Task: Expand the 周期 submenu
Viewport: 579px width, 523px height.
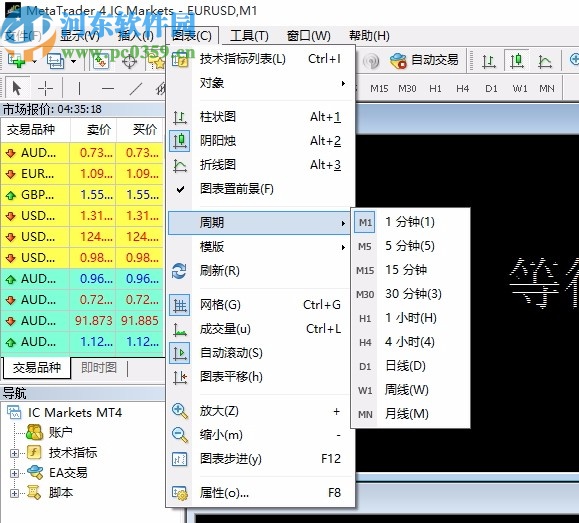Action: coord(260,223)
